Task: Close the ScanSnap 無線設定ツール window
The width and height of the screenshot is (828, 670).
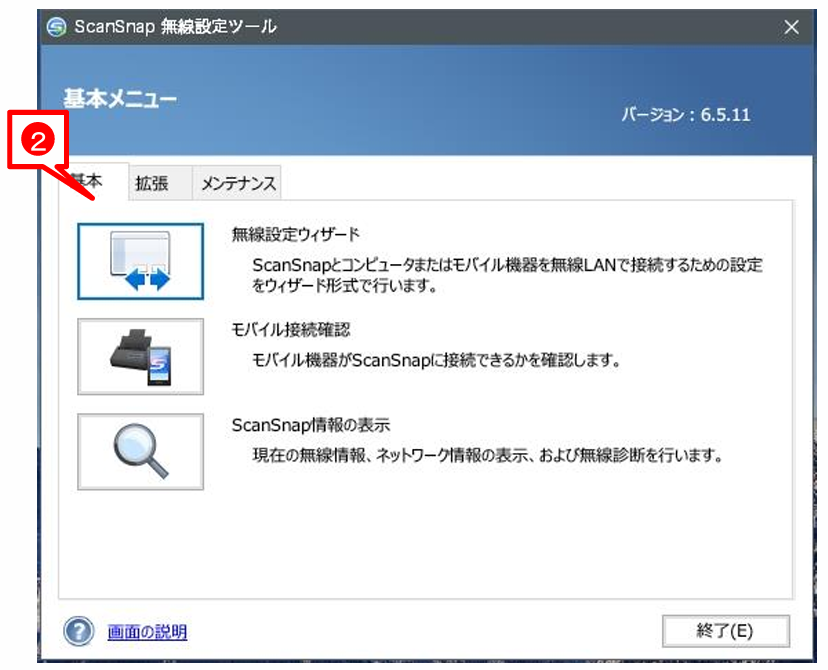Action: tap(791, 27)
